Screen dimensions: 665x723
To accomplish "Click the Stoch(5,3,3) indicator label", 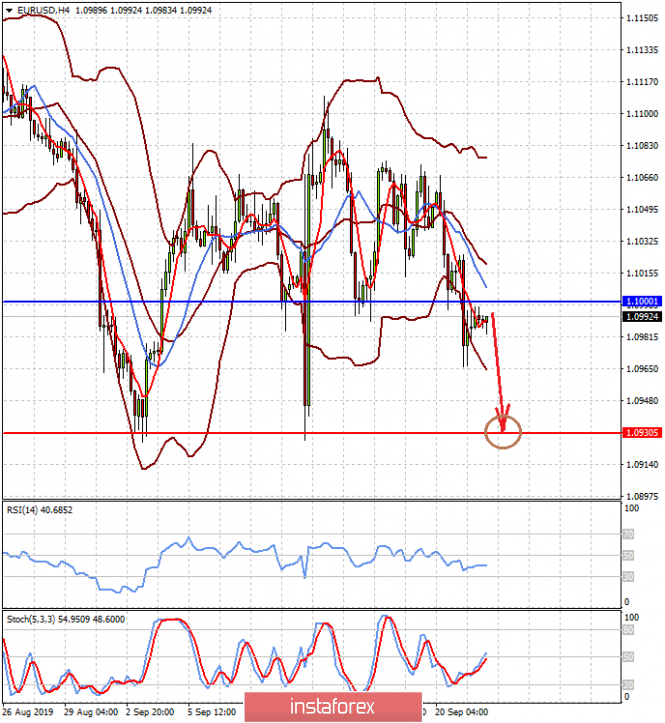I will [x=65, y=619].
